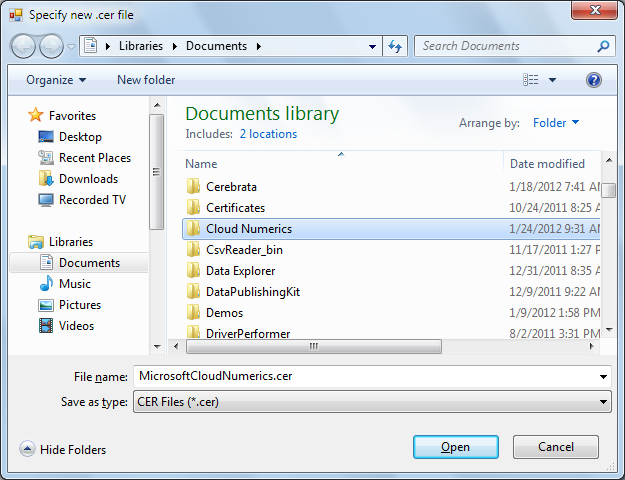Click the Cancel button
Image resolution: width=625 pixels, height=480 pixels.
tap(556, 447)
